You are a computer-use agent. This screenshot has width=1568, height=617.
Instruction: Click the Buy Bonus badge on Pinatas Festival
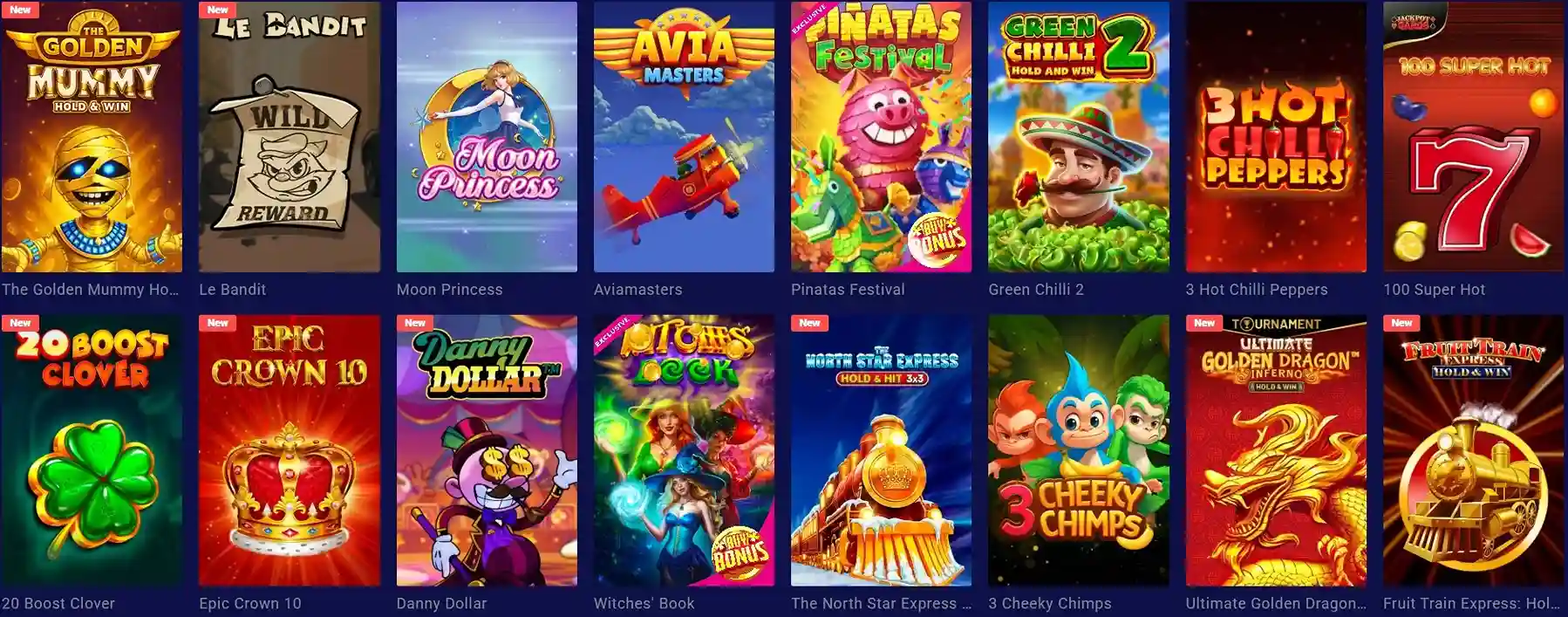pos(938,237)
